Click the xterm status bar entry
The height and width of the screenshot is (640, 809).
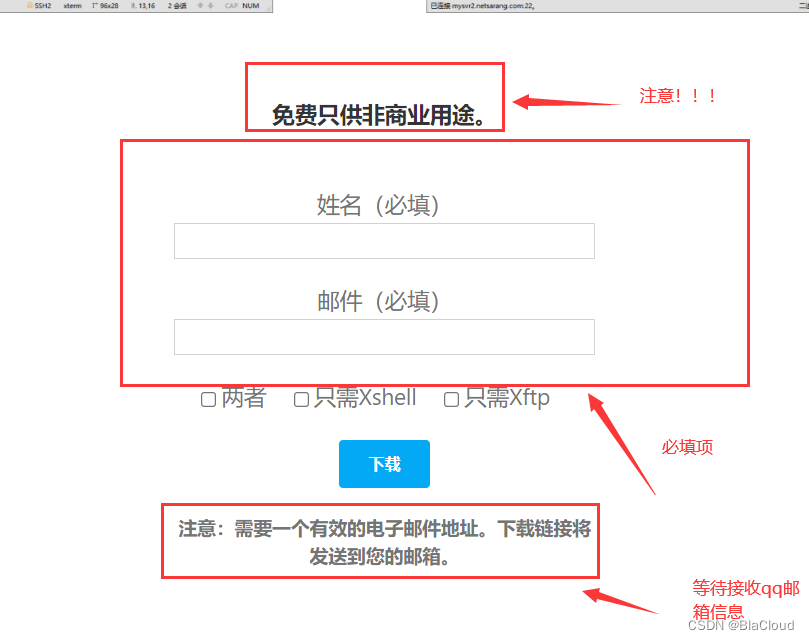73,6
